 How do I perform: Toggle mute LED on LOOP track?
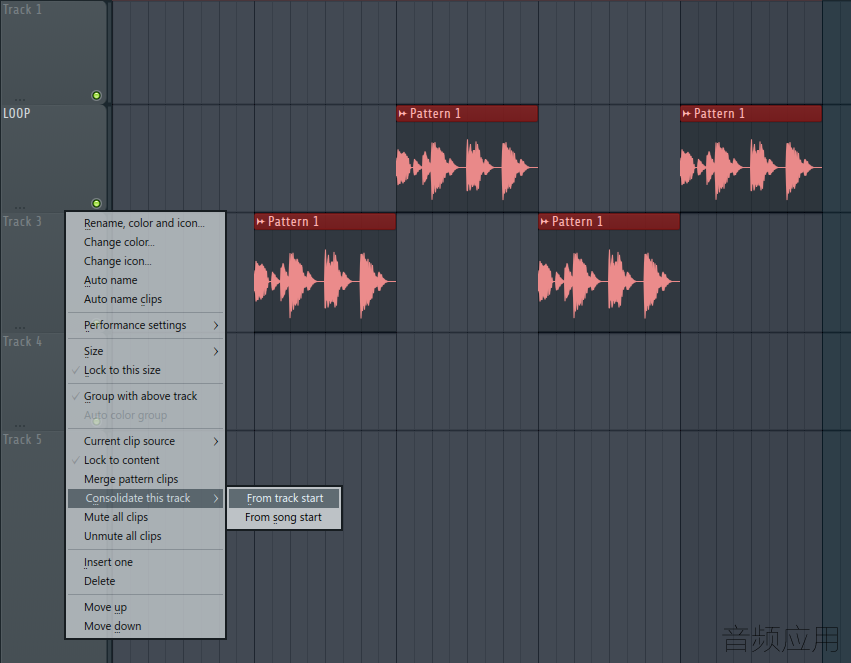click(96, 203)
